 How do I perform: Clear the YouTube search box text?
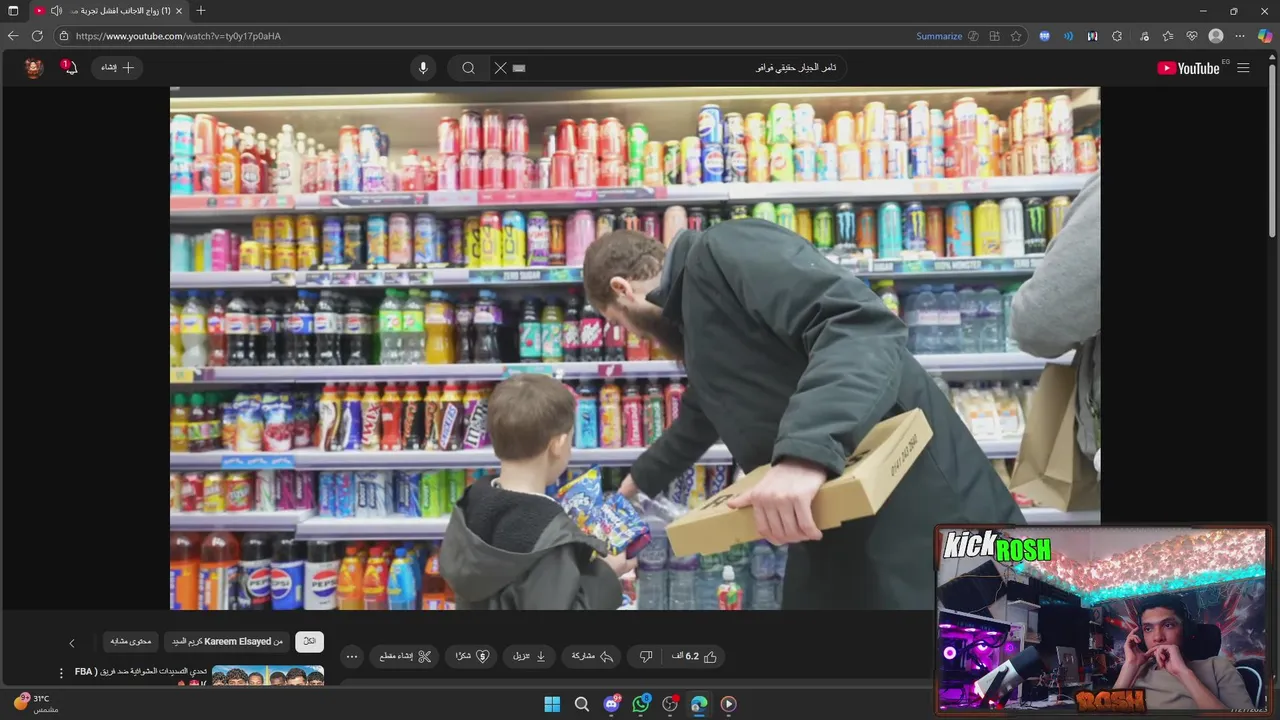(x=500, y=68)
